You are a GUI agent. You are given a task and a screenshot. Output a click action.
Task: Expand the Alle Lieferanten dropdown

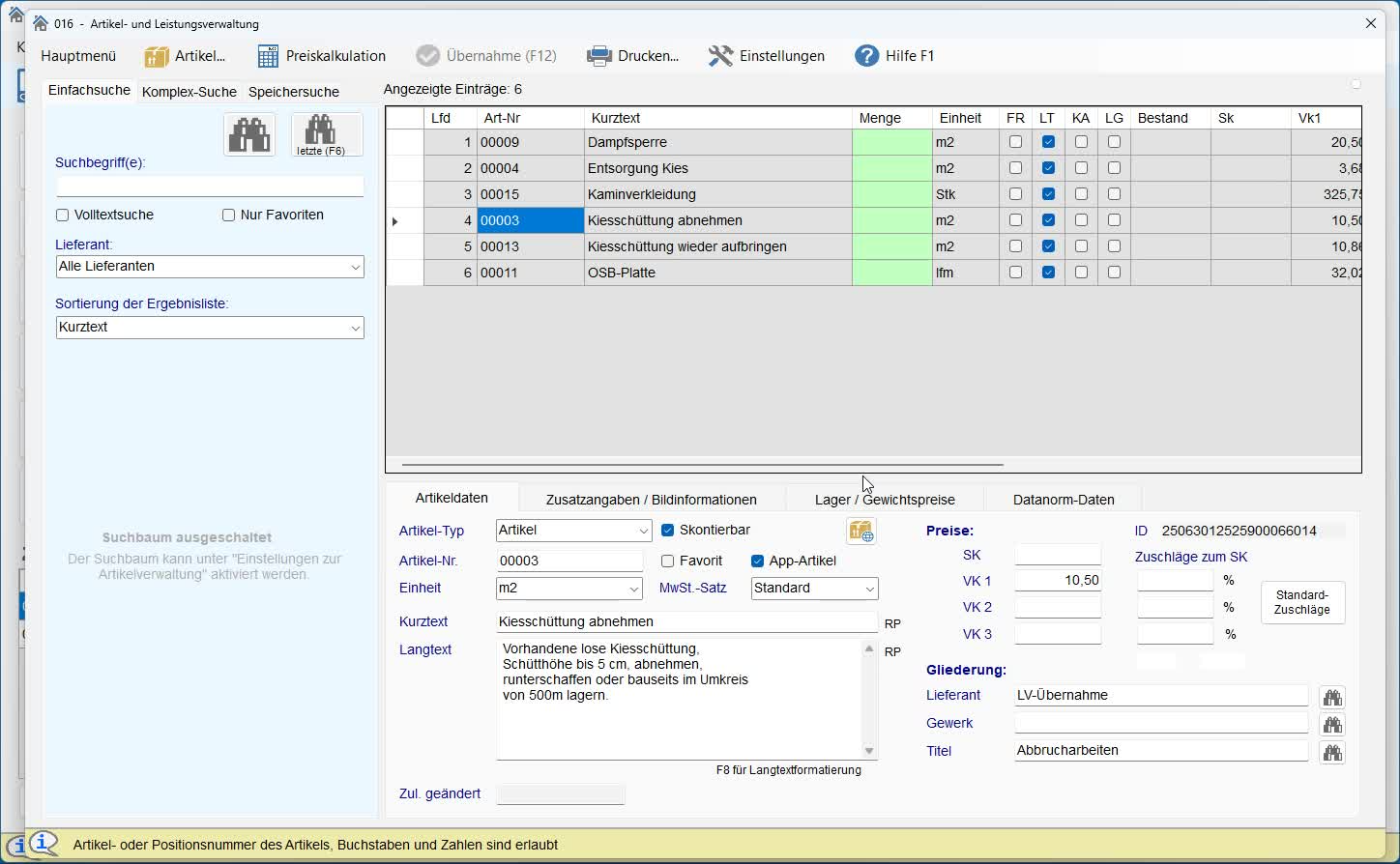click(x=355, y=267)
